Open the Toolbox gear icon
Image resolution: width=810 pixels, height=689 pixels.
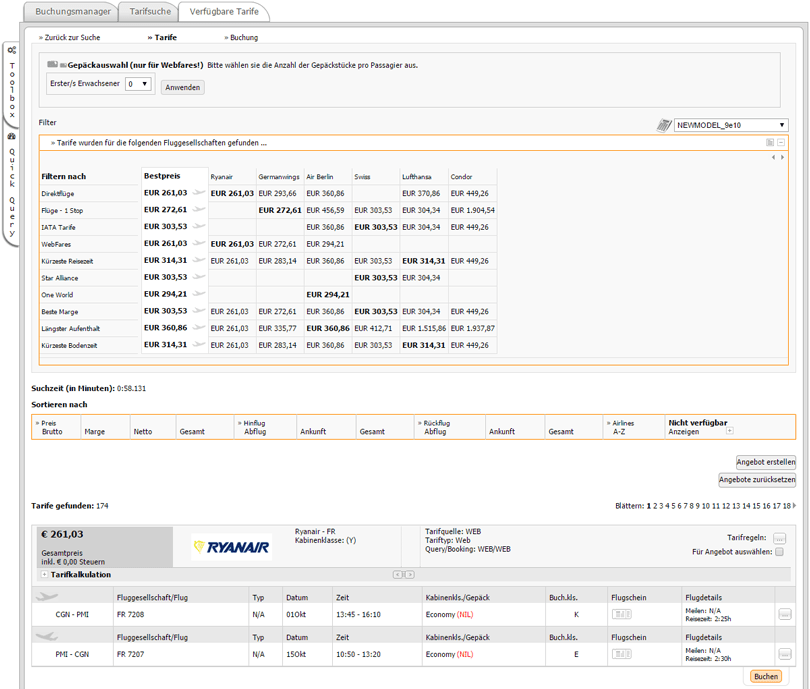(x=12, y=50)
